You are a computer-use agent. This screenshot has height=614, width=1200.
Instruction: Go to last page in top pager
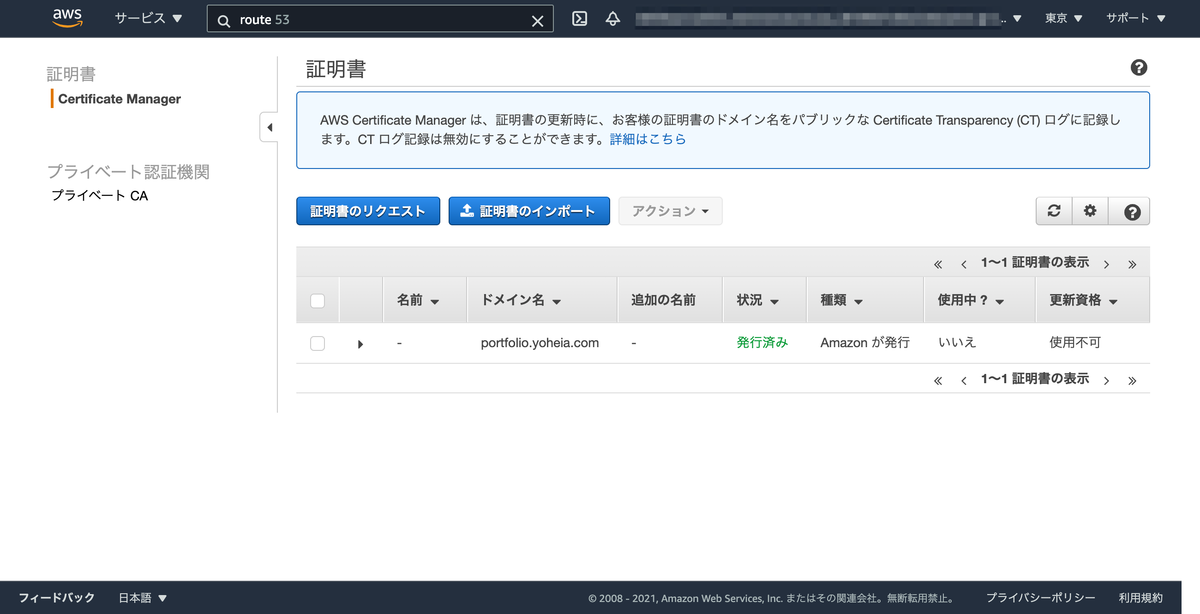point(1132,264)
